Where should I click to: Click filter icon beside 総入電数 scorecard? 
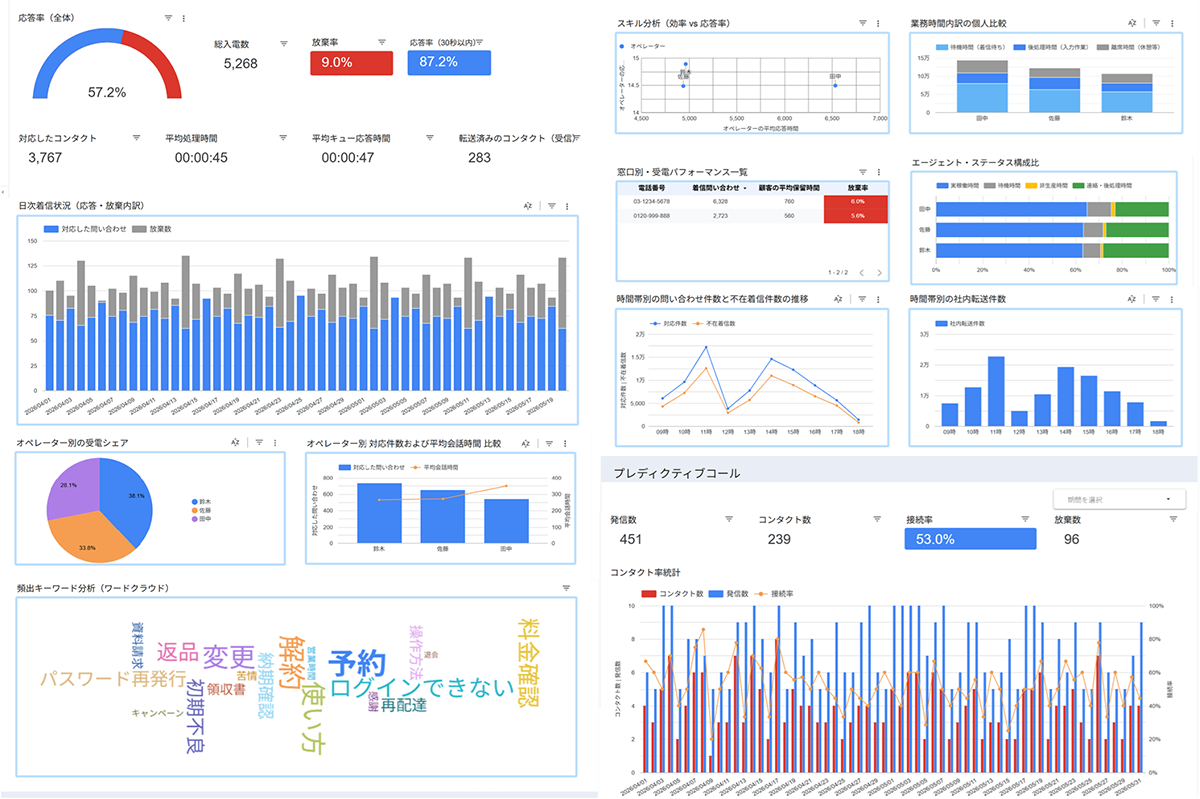click(284, 43)
